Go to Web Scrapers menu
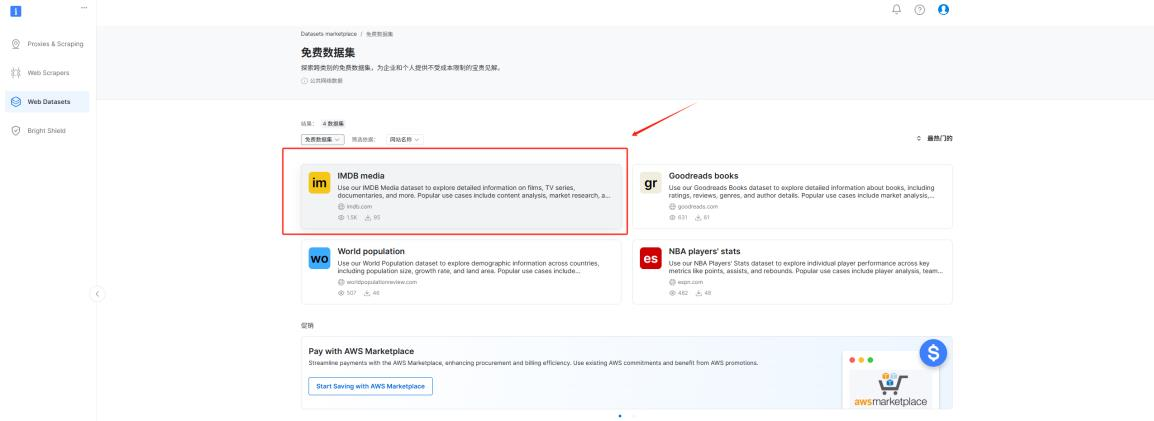The image size is (1154, 421). coord(47,73)
